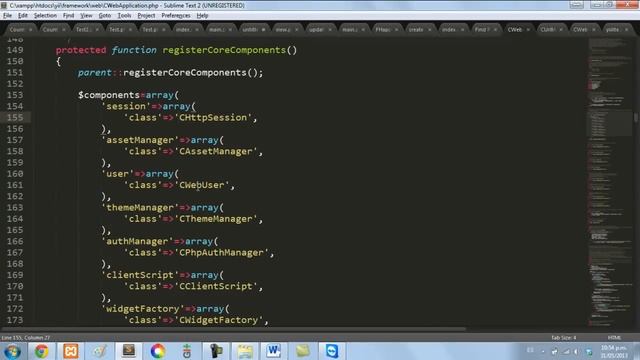Screen dimensions: 640x360
Task: Open the HTML syntax selector in status bar
Action: 614,338
